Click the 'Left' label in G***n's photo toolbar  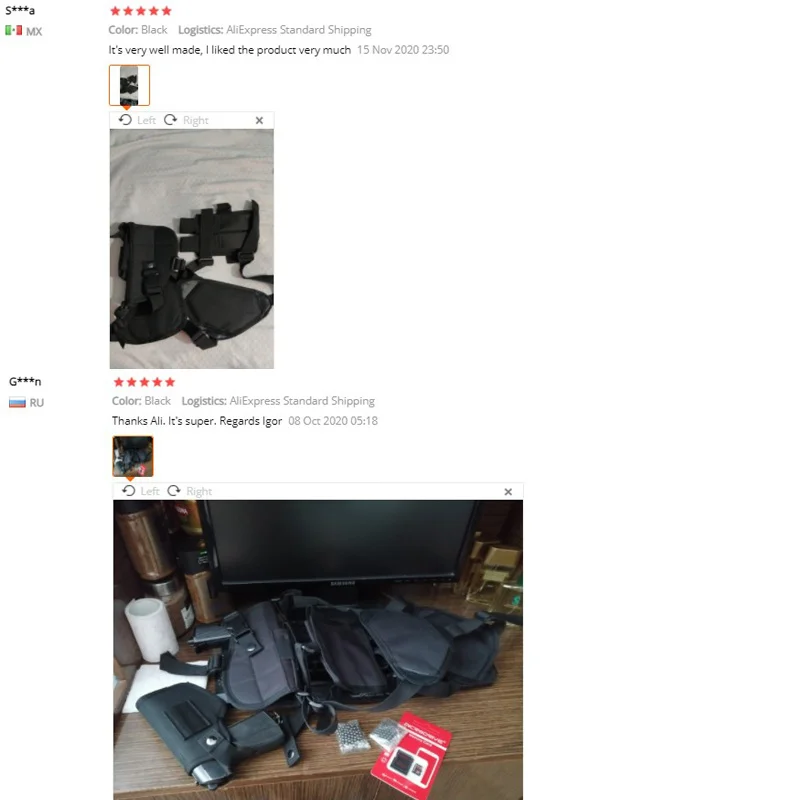coord(150,491)
